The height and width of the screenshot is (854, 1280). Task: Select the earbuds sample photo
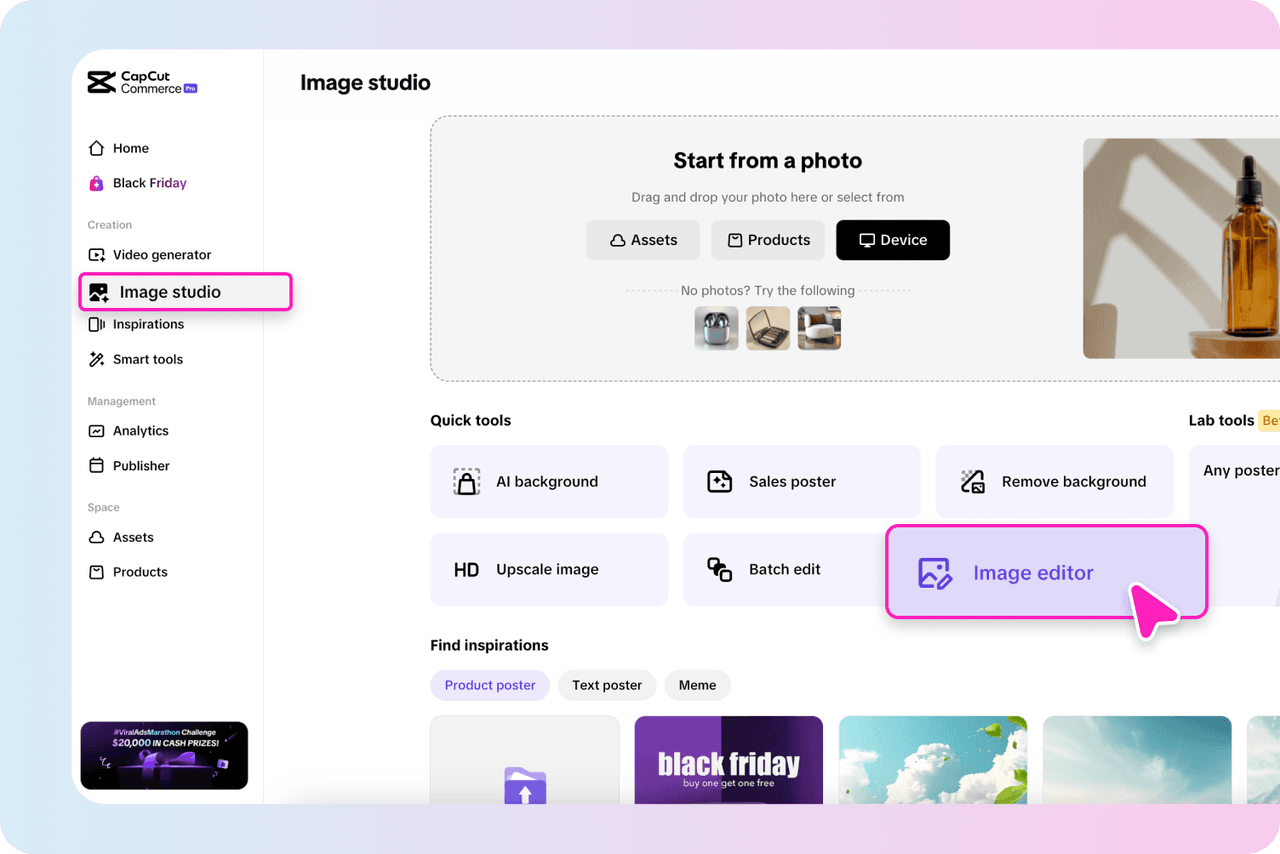pyautogui.click(x=716, y=328)
